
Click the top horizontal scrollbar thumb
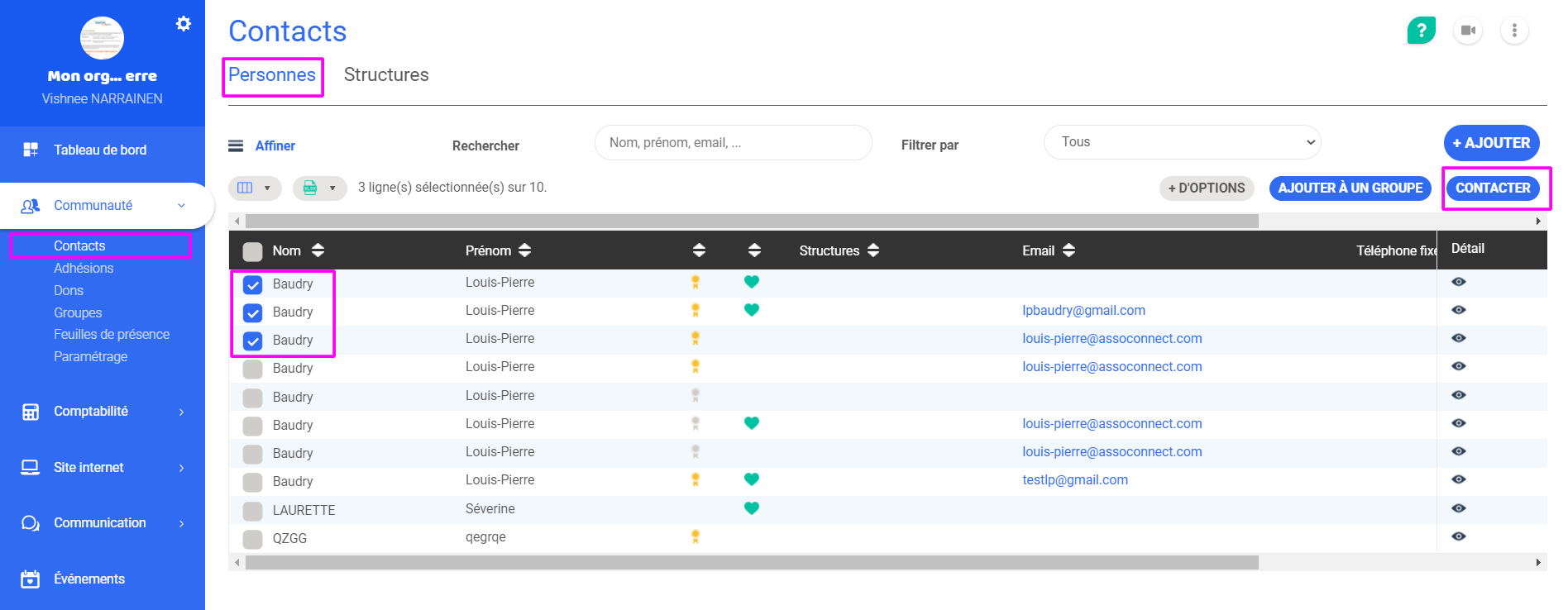[752, 221]
